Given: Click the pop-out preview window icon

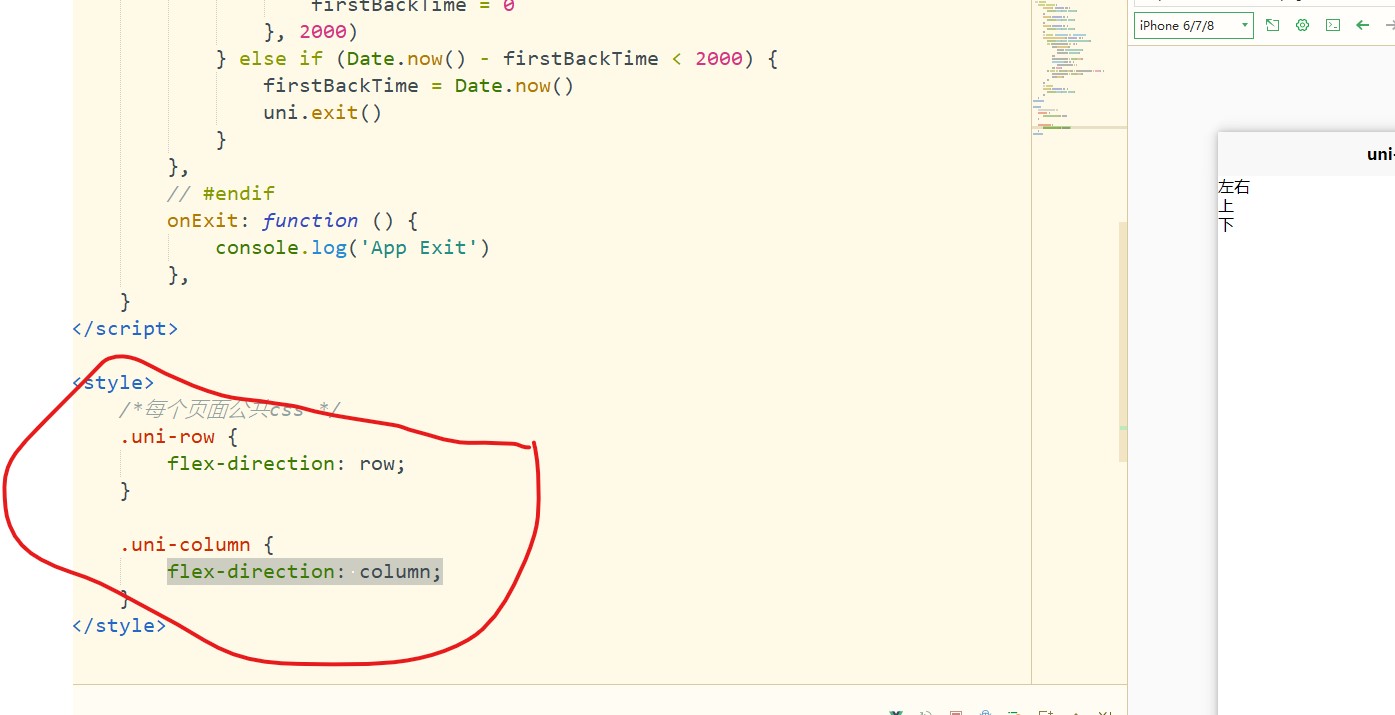Looking at the screenshot, I should 1272,26.
